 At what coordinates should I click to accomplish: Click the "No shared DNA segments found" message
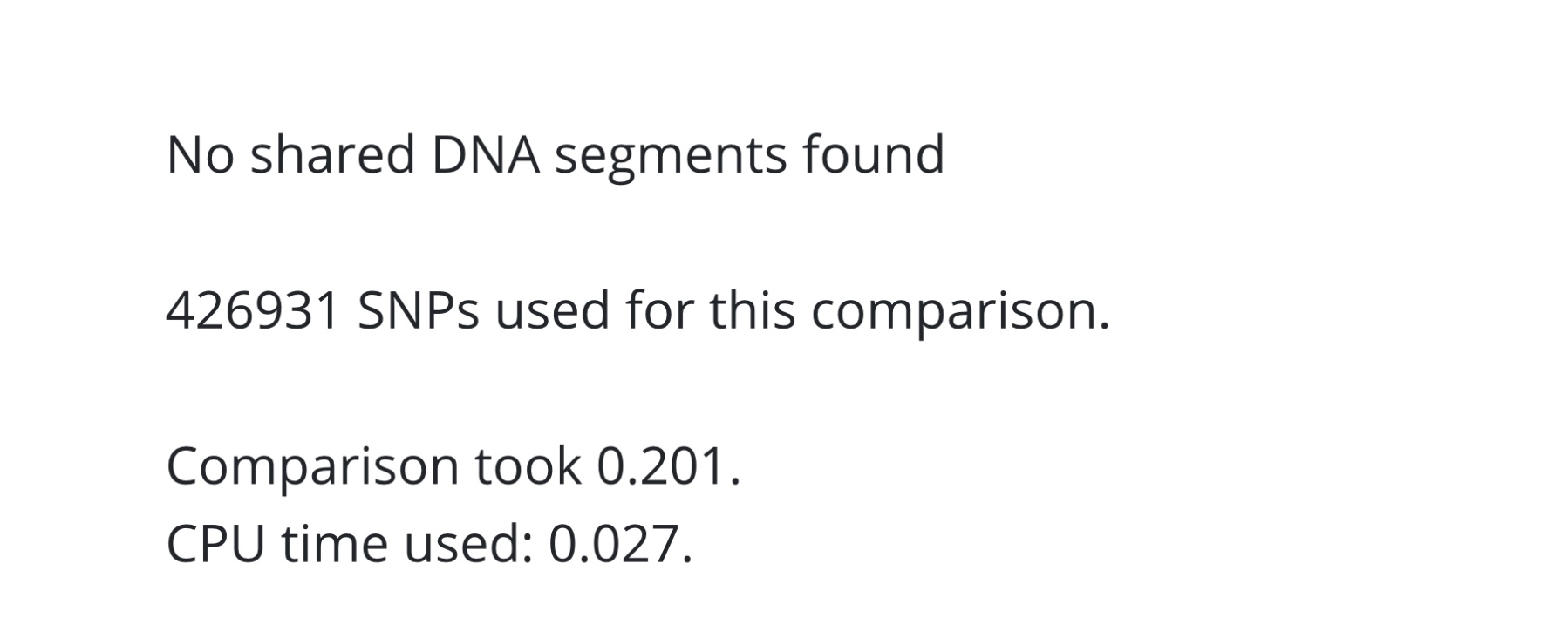coord(555,155)
